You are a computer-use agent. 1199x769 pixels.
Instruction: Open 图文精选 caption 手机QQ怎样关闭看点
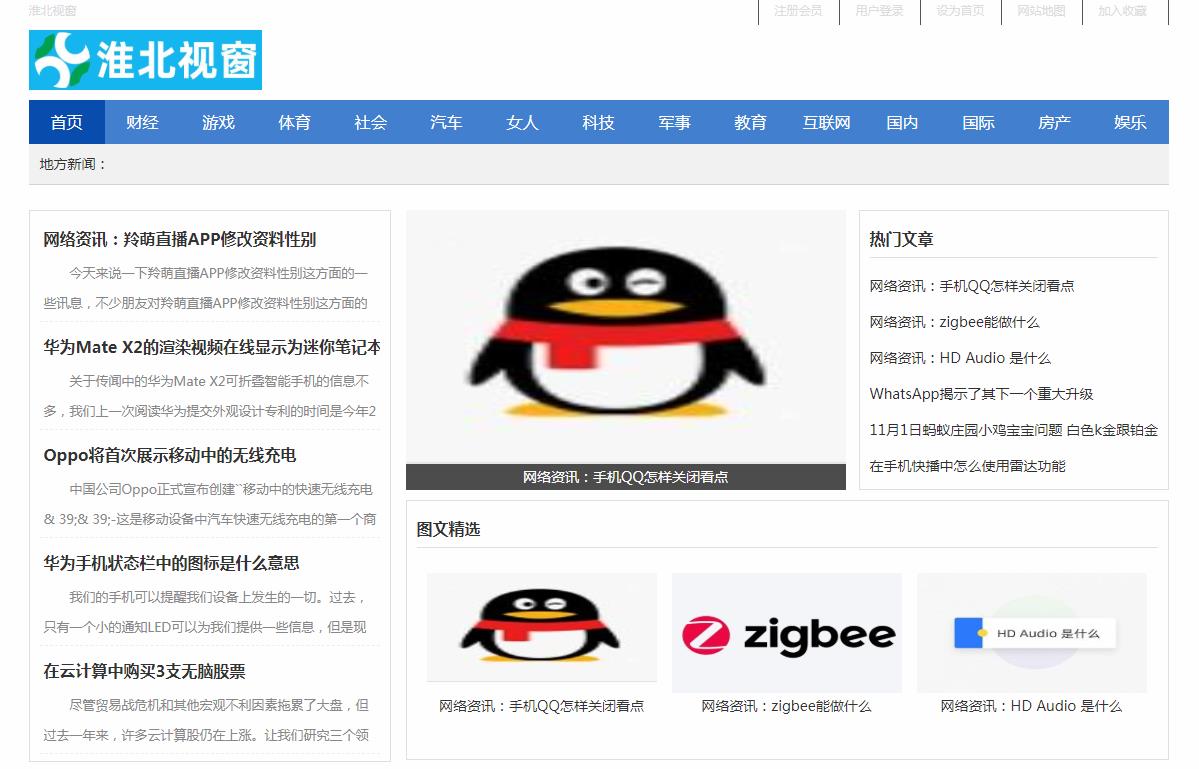[541, 706]
